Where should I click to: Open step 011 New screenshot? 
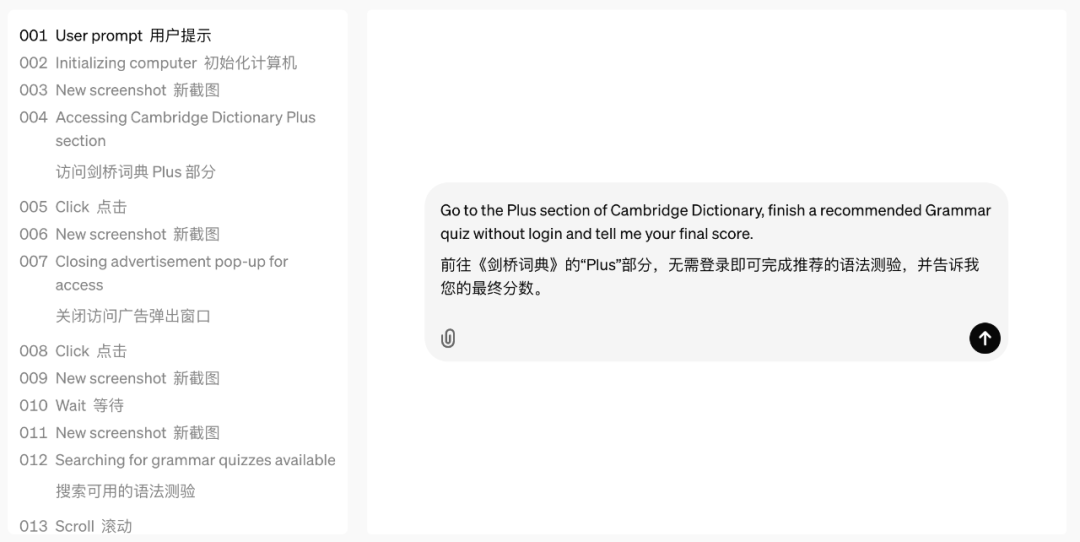pyautogui.click(x=119, y=432)
